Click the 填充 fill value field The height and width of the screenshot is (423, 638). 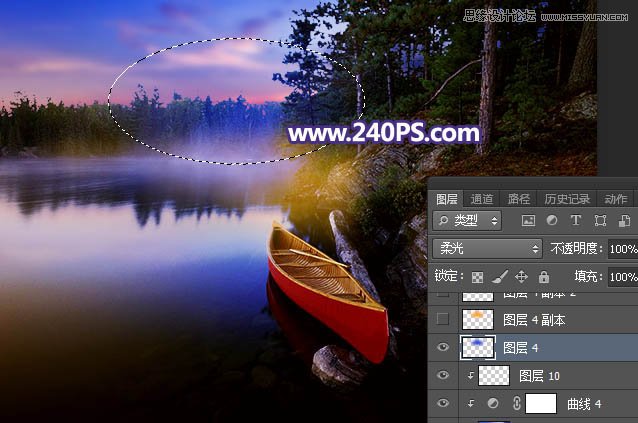pos(623,277)
